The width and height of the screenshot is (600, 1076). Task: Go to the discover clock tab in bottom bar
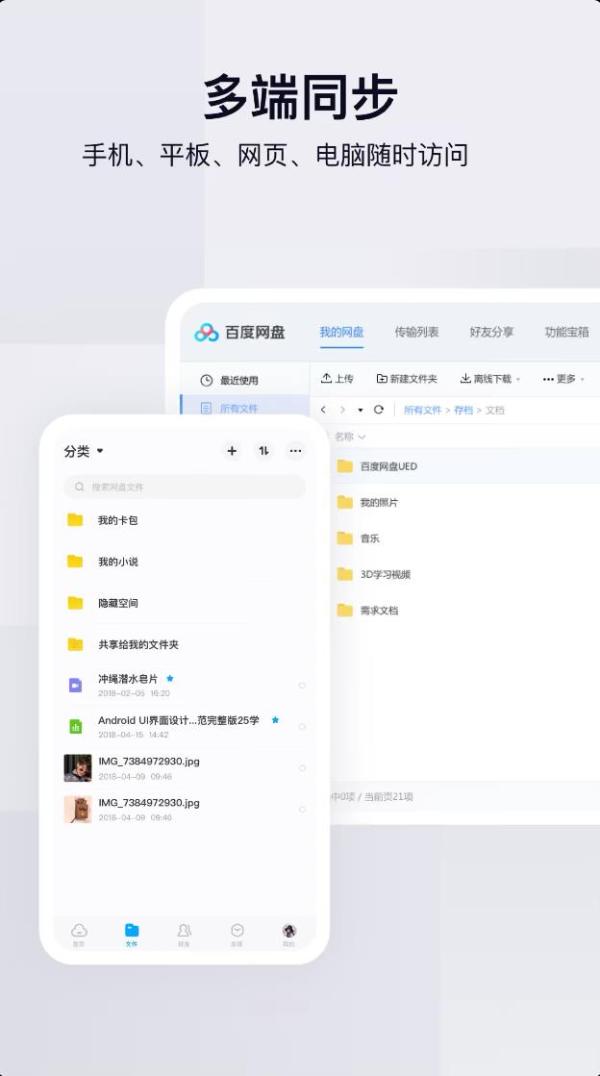(x=237, y=934)
